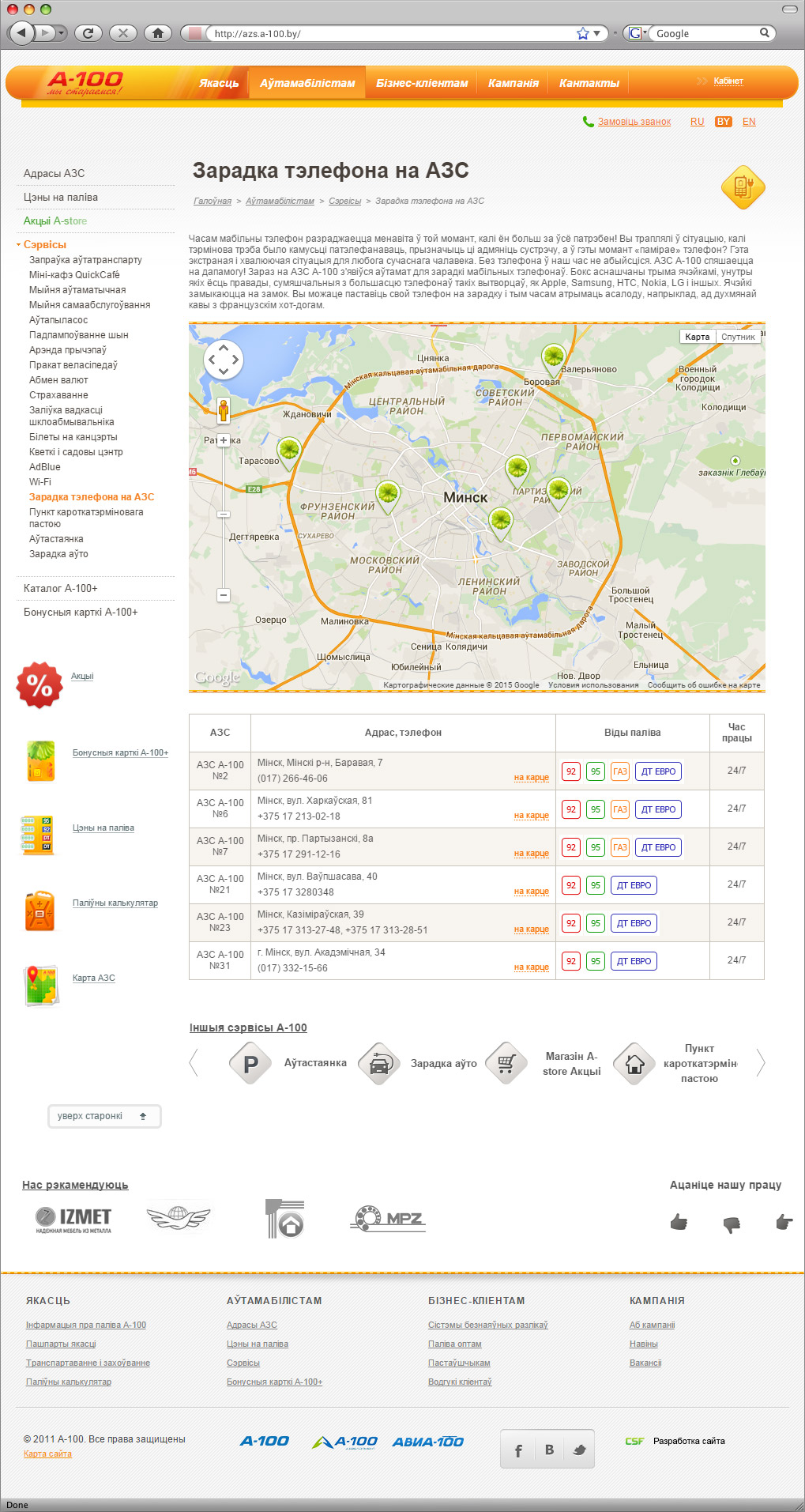Click the parking P service icon
The width and height of the screenshot is (805, 1512).
click(250, 1064)
